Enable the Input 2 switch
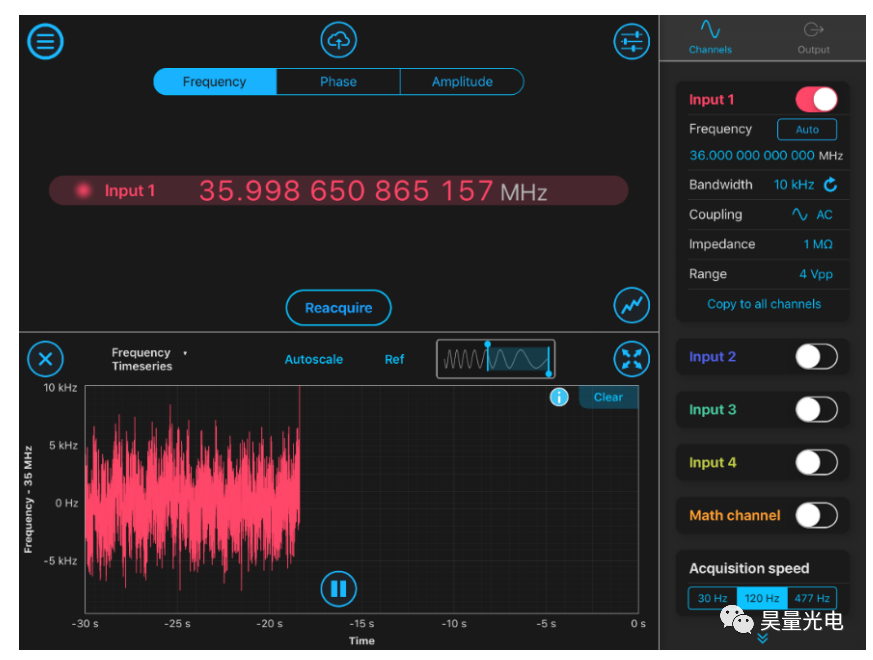Viewport: 873px width, 660px height. [x=816, y=356]
